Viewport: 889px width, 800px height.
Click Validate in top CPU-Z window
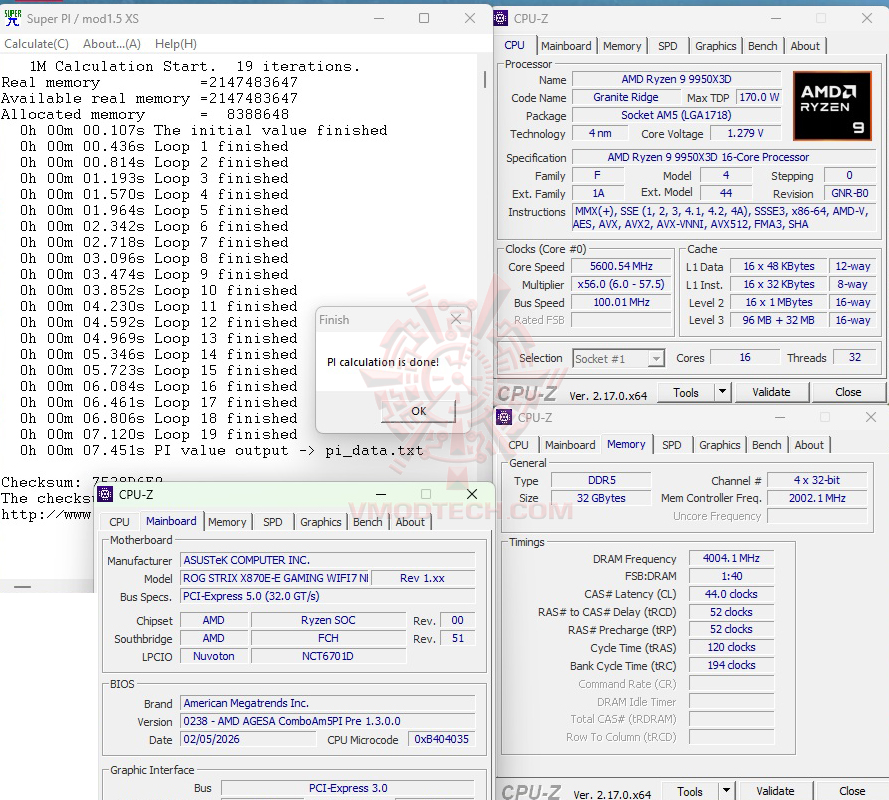[x=771, y=392]
